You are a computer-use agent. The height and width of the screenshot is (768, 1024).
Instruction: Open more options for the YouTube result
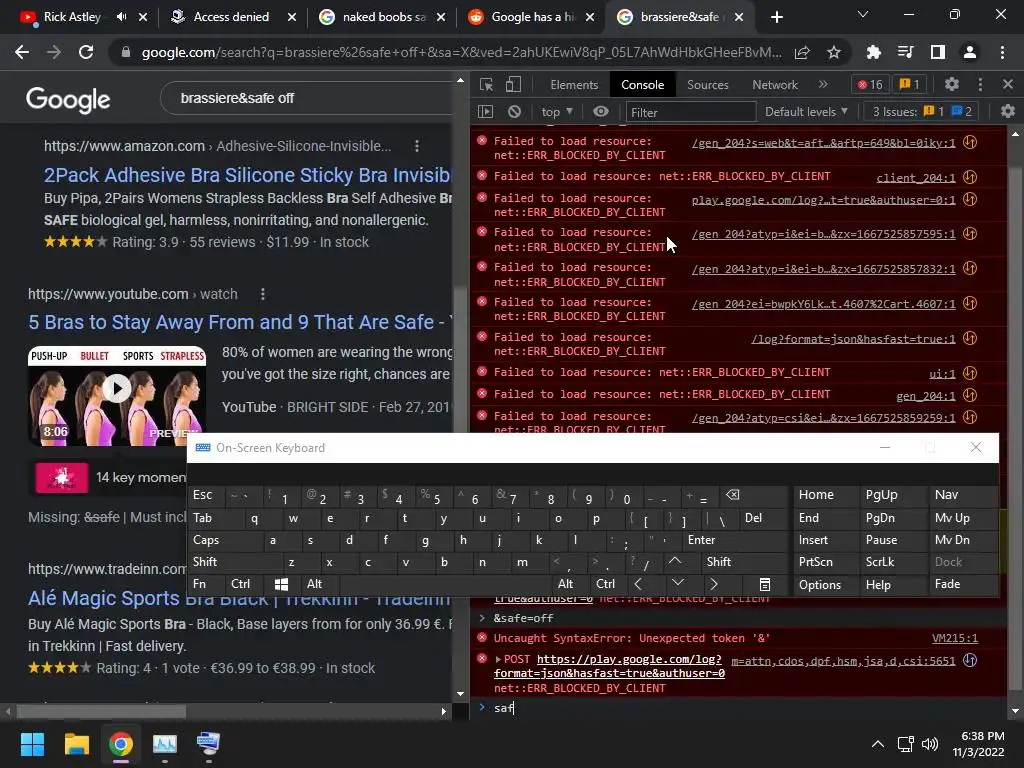click(263, 294)
